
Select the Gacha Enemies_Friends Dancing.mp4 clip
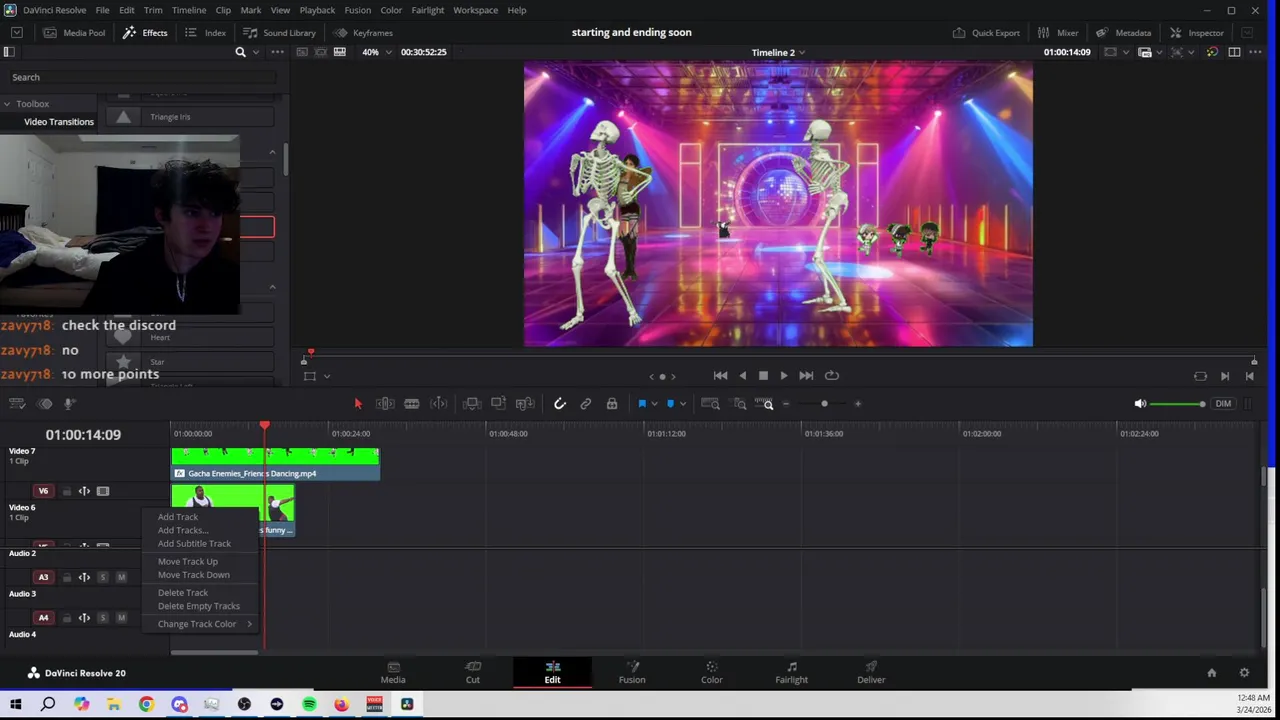tap(275, 465)
